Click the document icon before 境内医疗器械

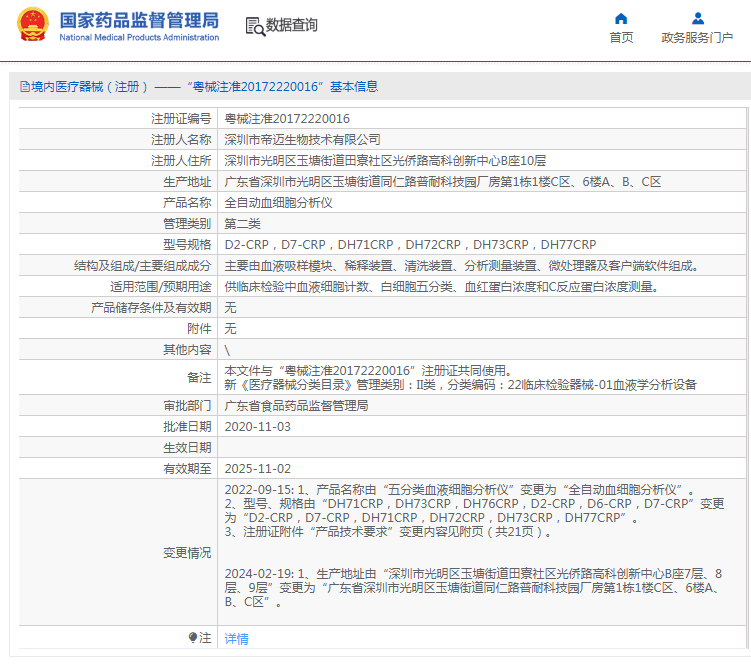[24, 87]
